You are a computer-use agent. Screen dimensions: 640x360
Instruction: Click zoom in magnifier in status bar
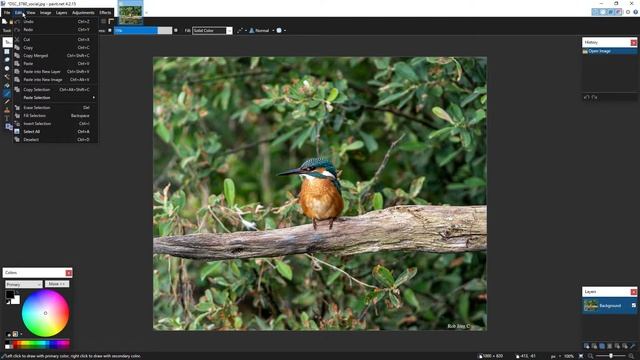(x=631, y=356)
